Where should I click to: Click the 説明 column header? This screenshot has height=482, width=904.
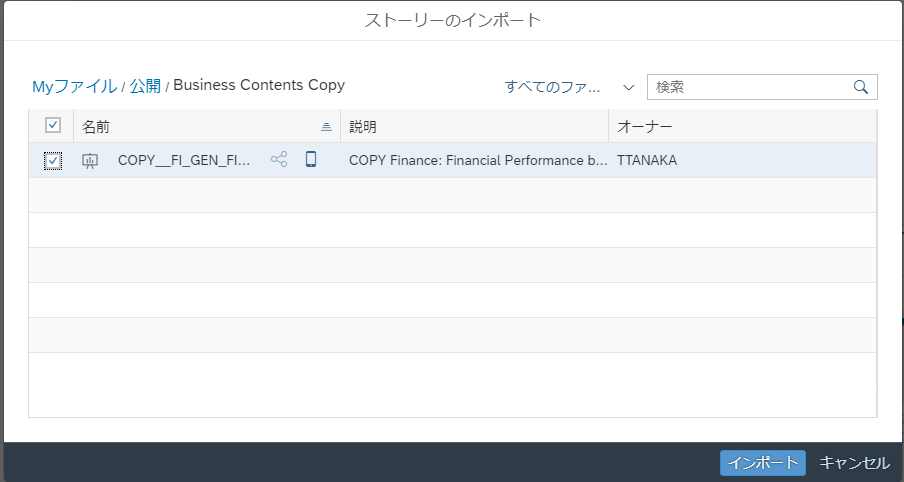363,127
